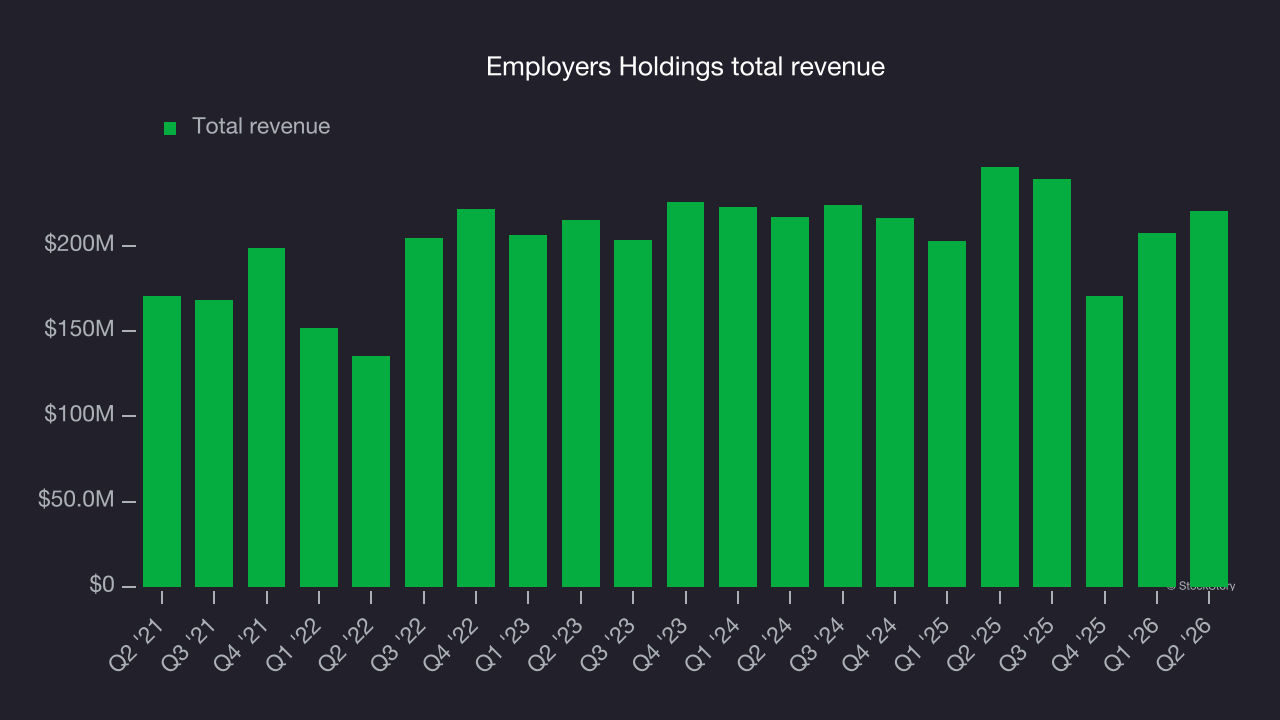This screenshot has height=720, width=1280.
Task: Click the $200M y-axis label
Action: [x=80, y=245]
